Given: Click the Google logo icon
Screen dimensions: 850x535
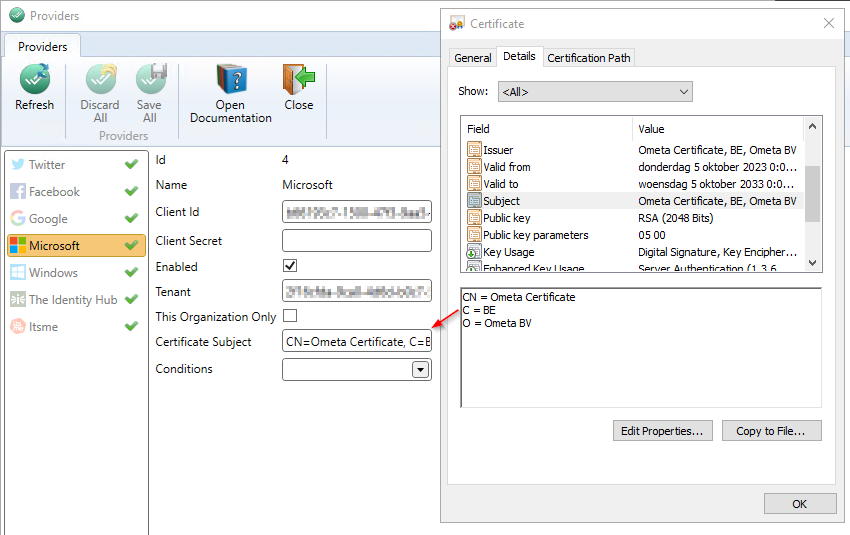Looking at the screenshot, I should tap(18, 218).
